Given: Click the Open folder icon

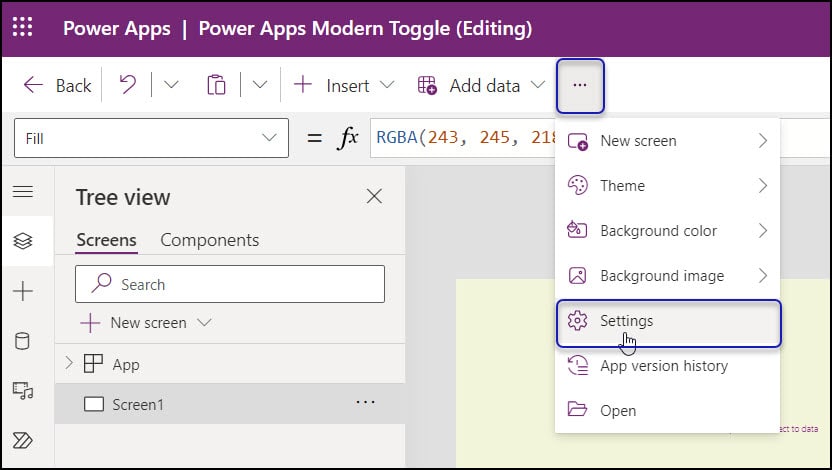Looking at the screenshot, I should [577, 410].
